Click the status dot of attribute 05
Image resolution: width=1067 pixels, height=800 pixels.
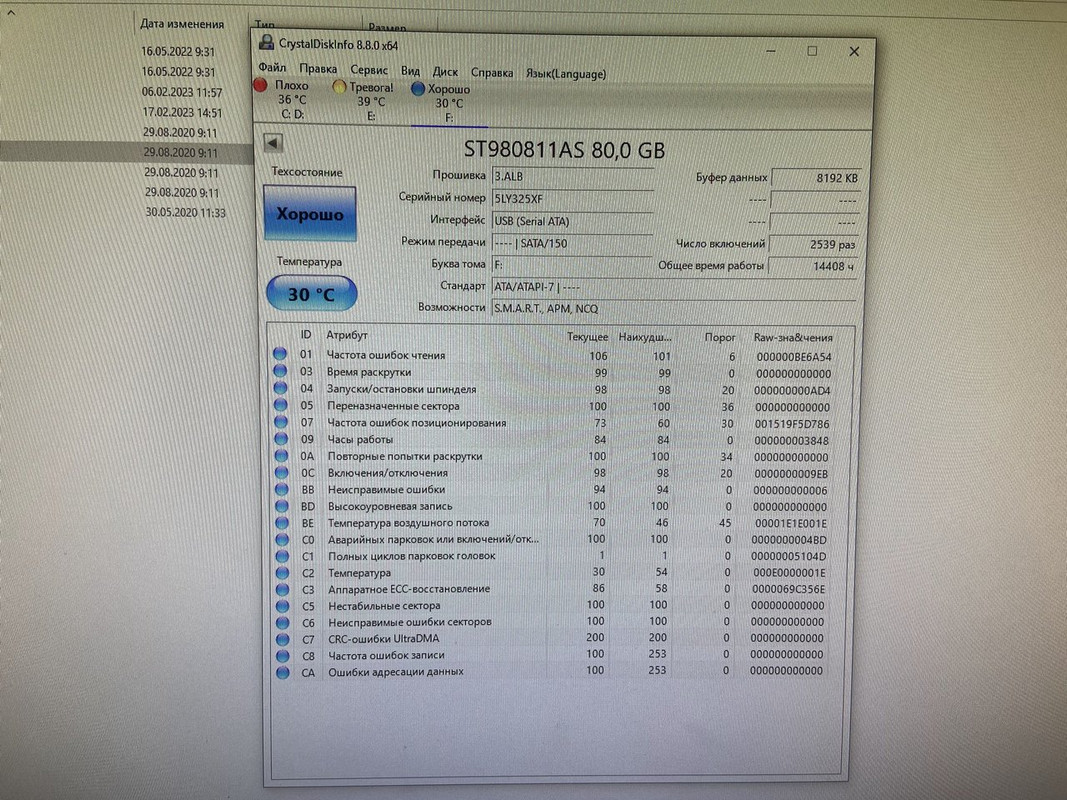280,405
